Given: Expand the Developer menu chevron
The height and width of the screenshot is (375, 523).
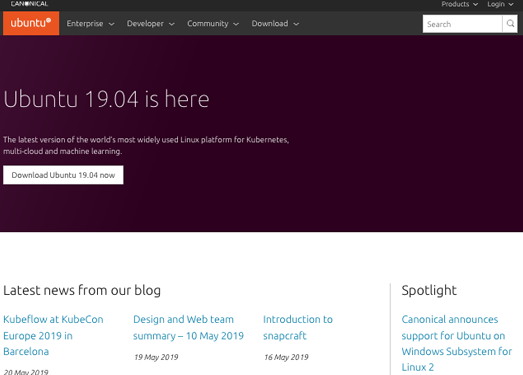Looking at the screenshot, I should 172,24.
